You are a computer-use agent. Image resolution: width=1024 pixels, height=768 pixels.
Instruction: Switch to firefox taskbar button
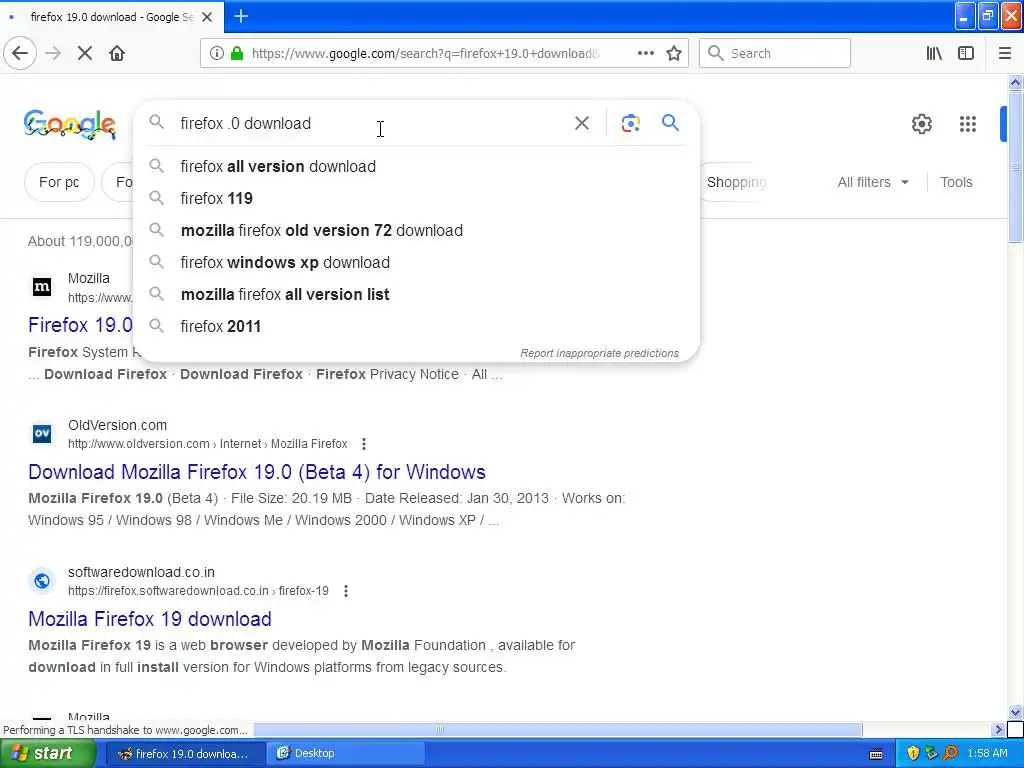tap(184, 754)
